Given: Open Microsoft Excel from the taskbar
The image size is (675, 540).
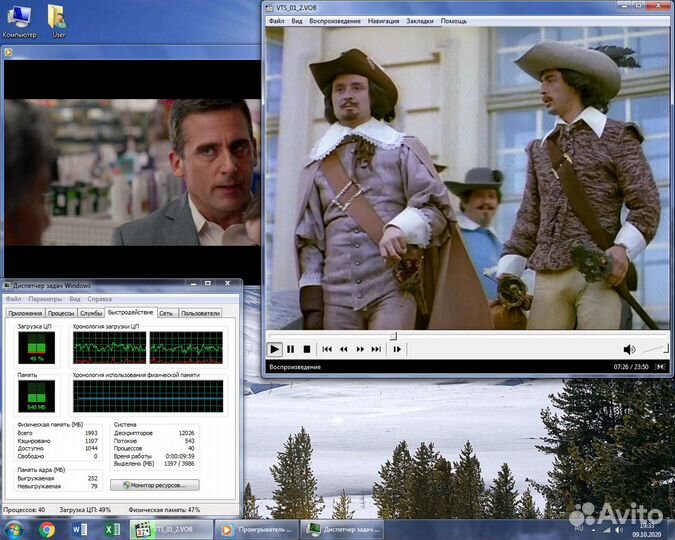Looking at the screenshot, I should (x=113, y=529).
